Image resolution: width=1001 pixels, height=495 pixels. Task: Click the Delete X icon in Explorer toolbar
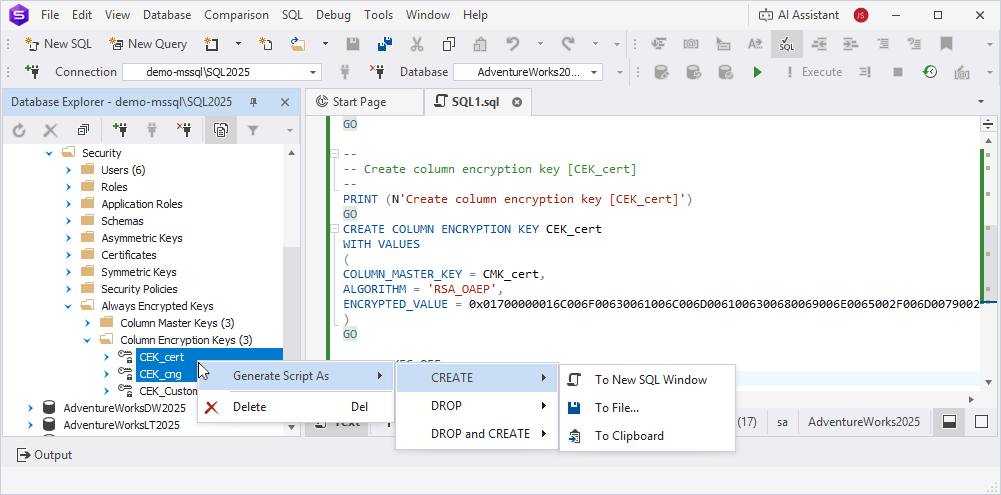(x=50, y=130)
